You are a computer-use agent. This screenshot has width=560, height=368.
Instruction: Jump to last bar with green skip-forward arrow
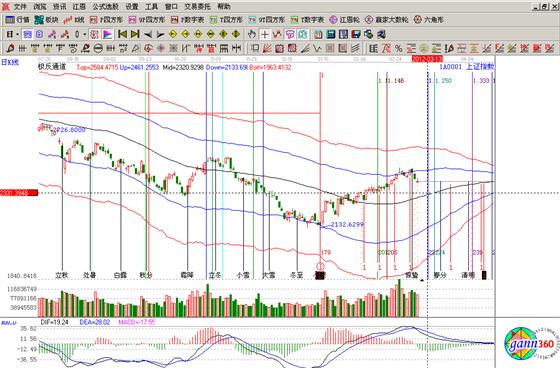(135, 34)
